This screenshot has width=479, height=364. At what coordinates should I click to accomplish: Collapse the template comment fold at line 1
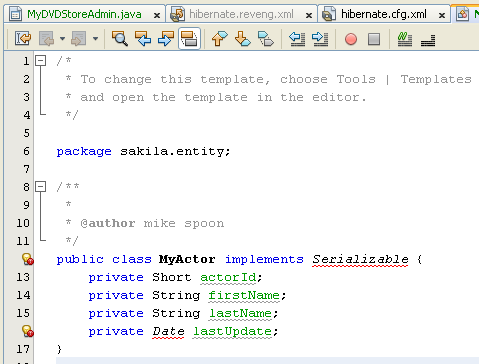point(40,61)
